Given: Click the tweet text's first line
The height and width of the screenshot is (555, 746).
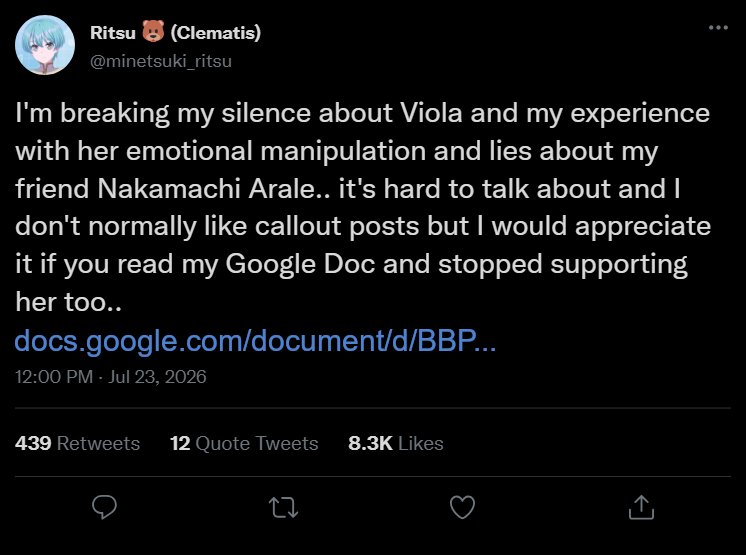Looking at the screenshot, I should (363, 113).
